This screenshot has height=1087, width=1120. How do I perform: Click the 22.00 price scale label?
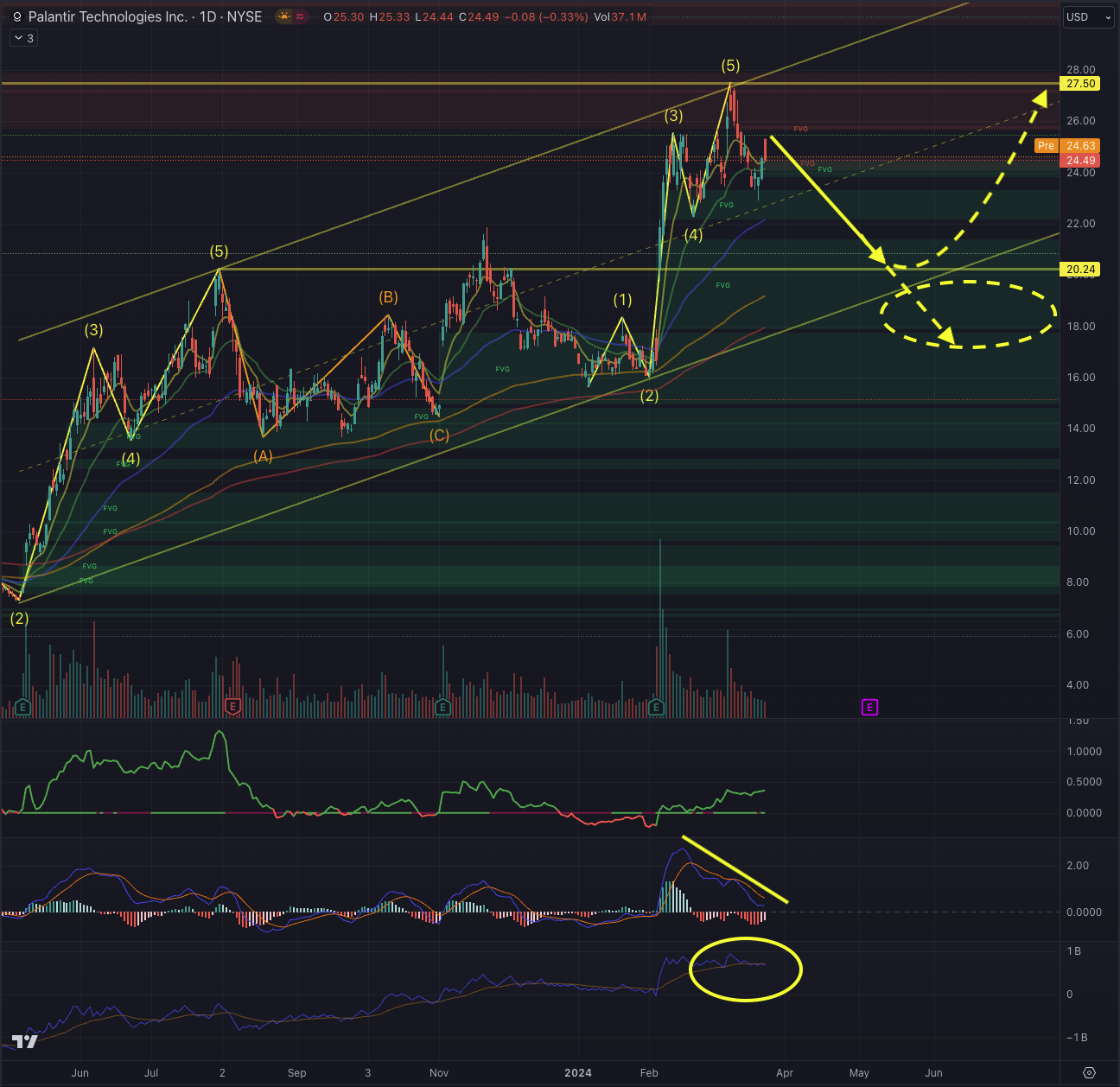[1080, 224]
